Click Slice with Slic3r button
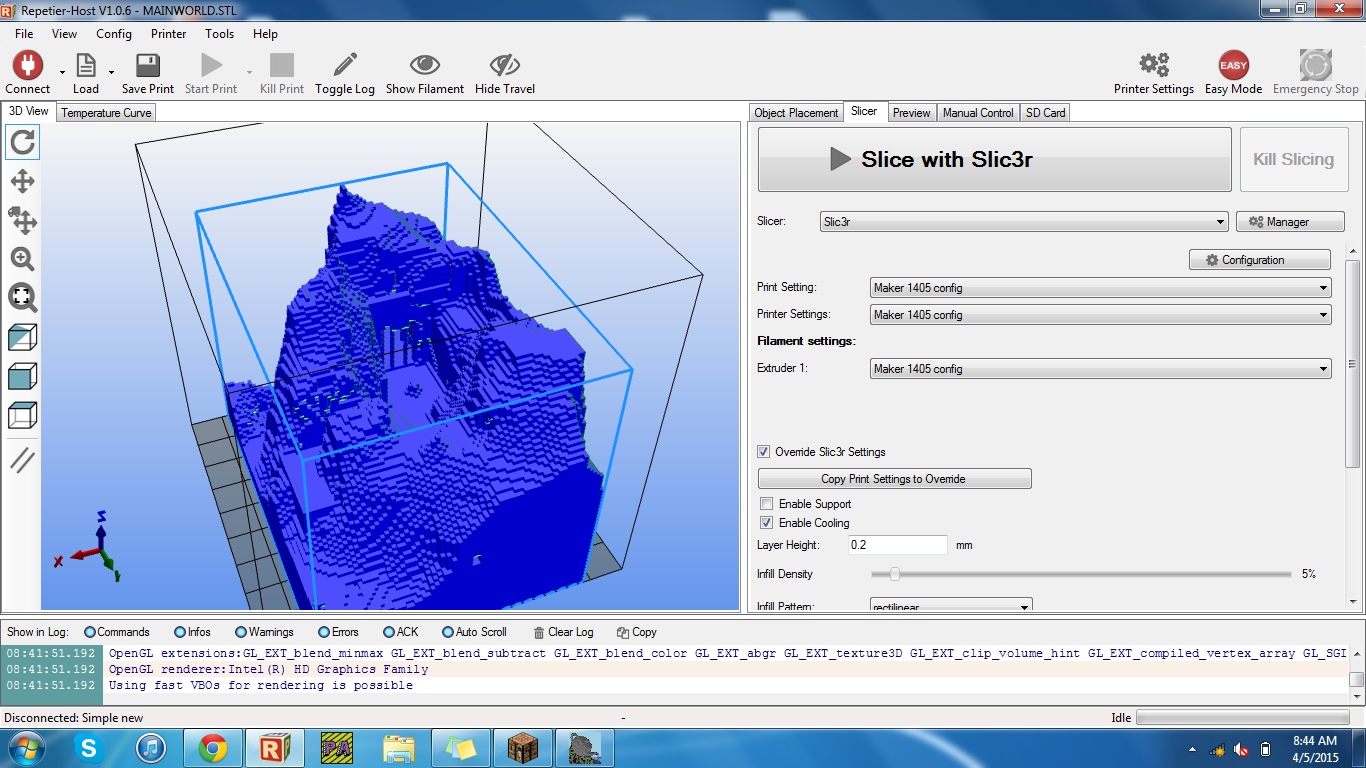Screen dimensions: 1366x768 pyautogui.click(x=995, y=159)
